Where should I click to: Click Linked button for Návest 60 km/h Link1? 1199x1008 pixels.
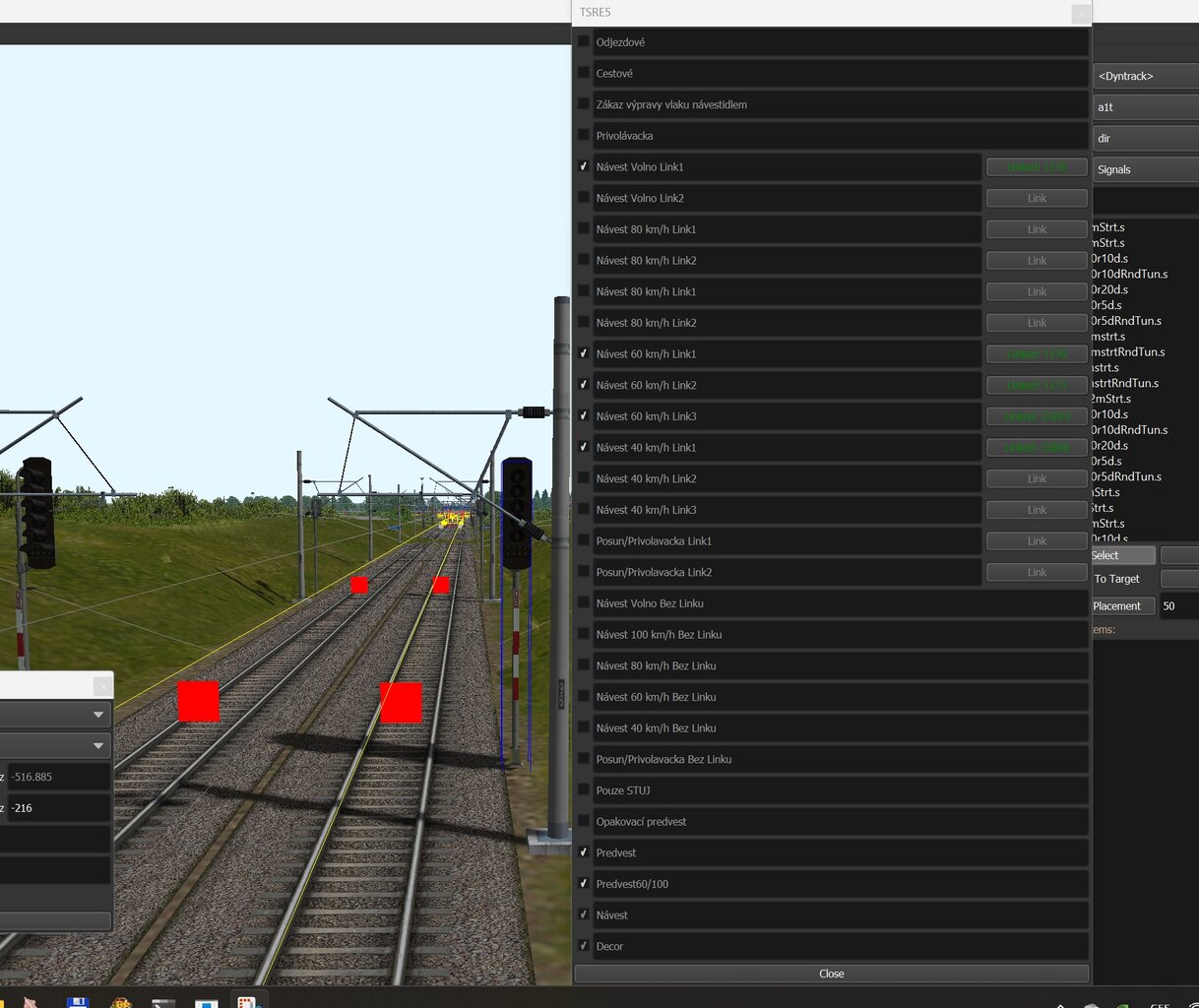(1037, 354)
